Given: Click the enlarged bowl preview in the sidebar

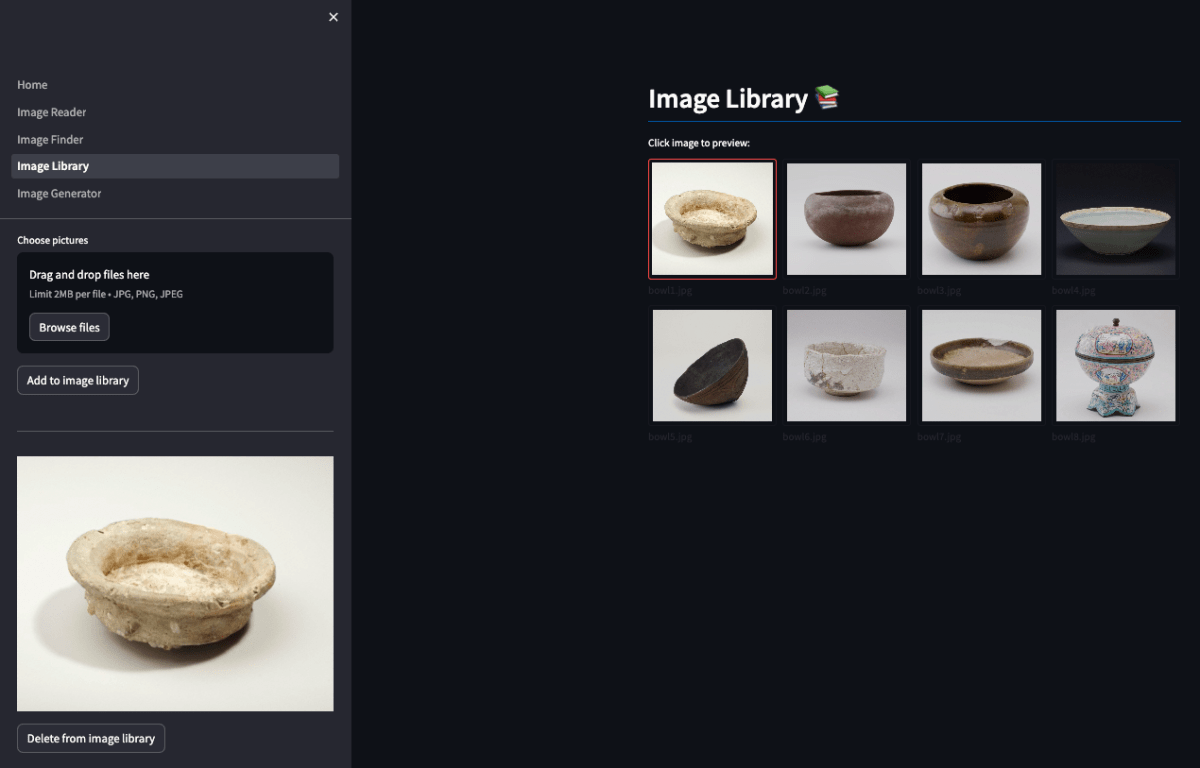Looking at the screenshot, I should pyautogui.click(x=175, y=583).
